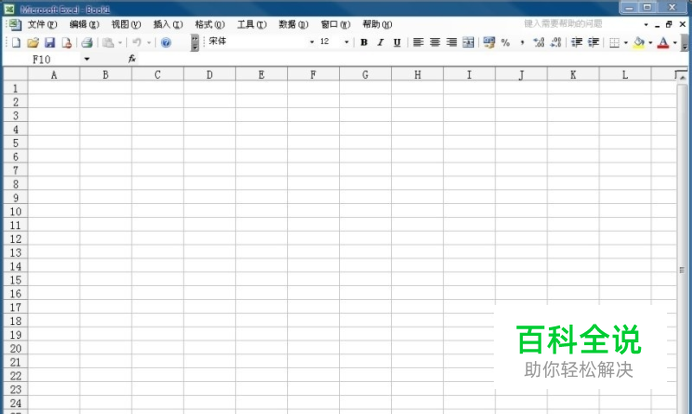Screen dimensions: 692x414
Task: Open the Name Box dropdown arrow
Action: [86, 59]
